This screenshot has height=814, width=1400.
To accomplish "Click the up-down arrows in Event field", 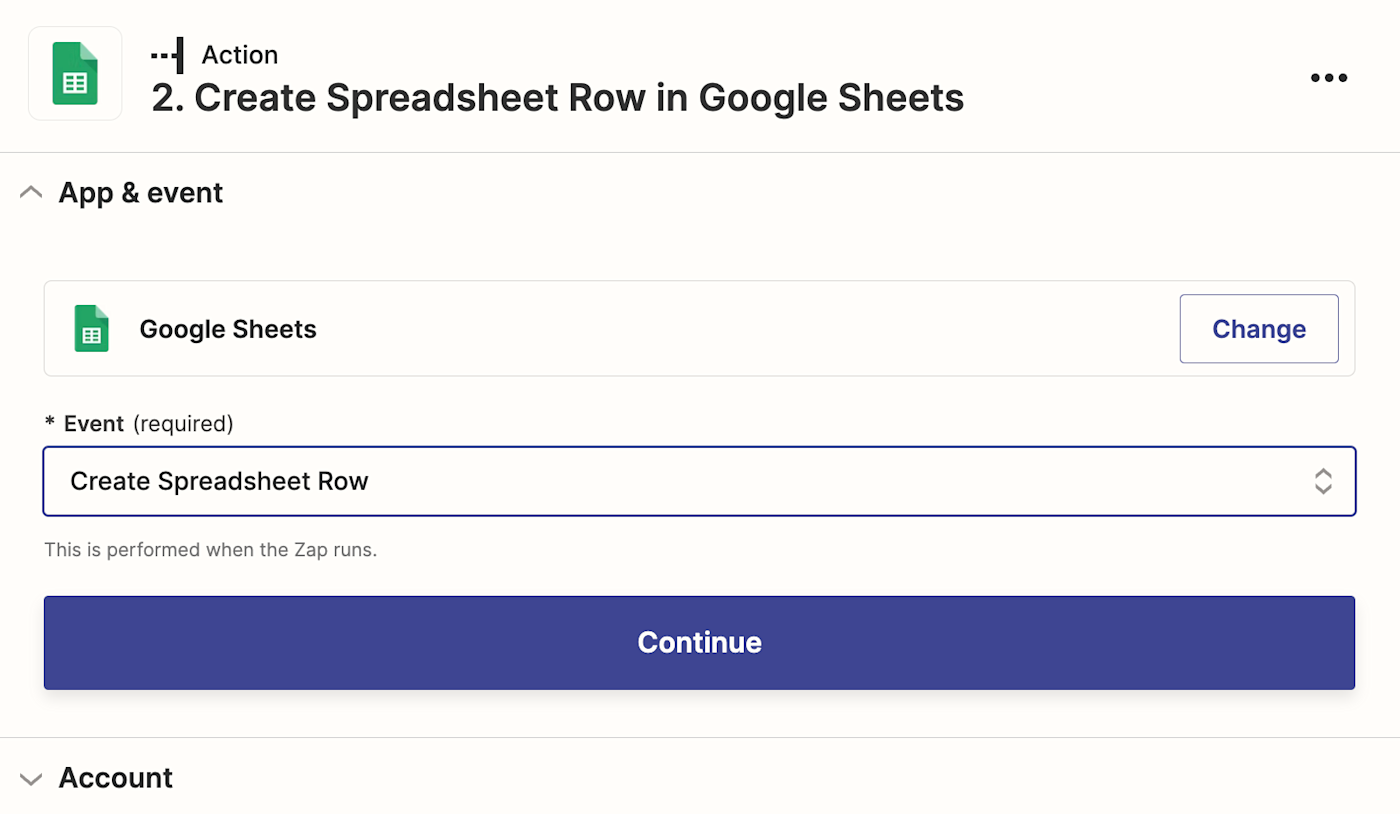I will click(x=1322, y=481).
